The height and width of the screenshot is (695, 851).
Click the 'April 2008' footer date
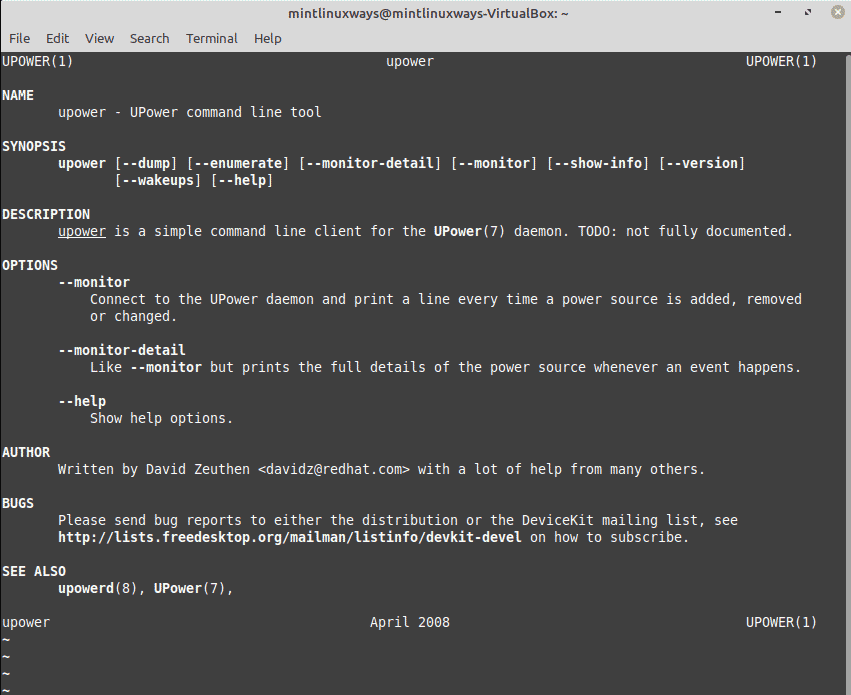pos(410,622)
